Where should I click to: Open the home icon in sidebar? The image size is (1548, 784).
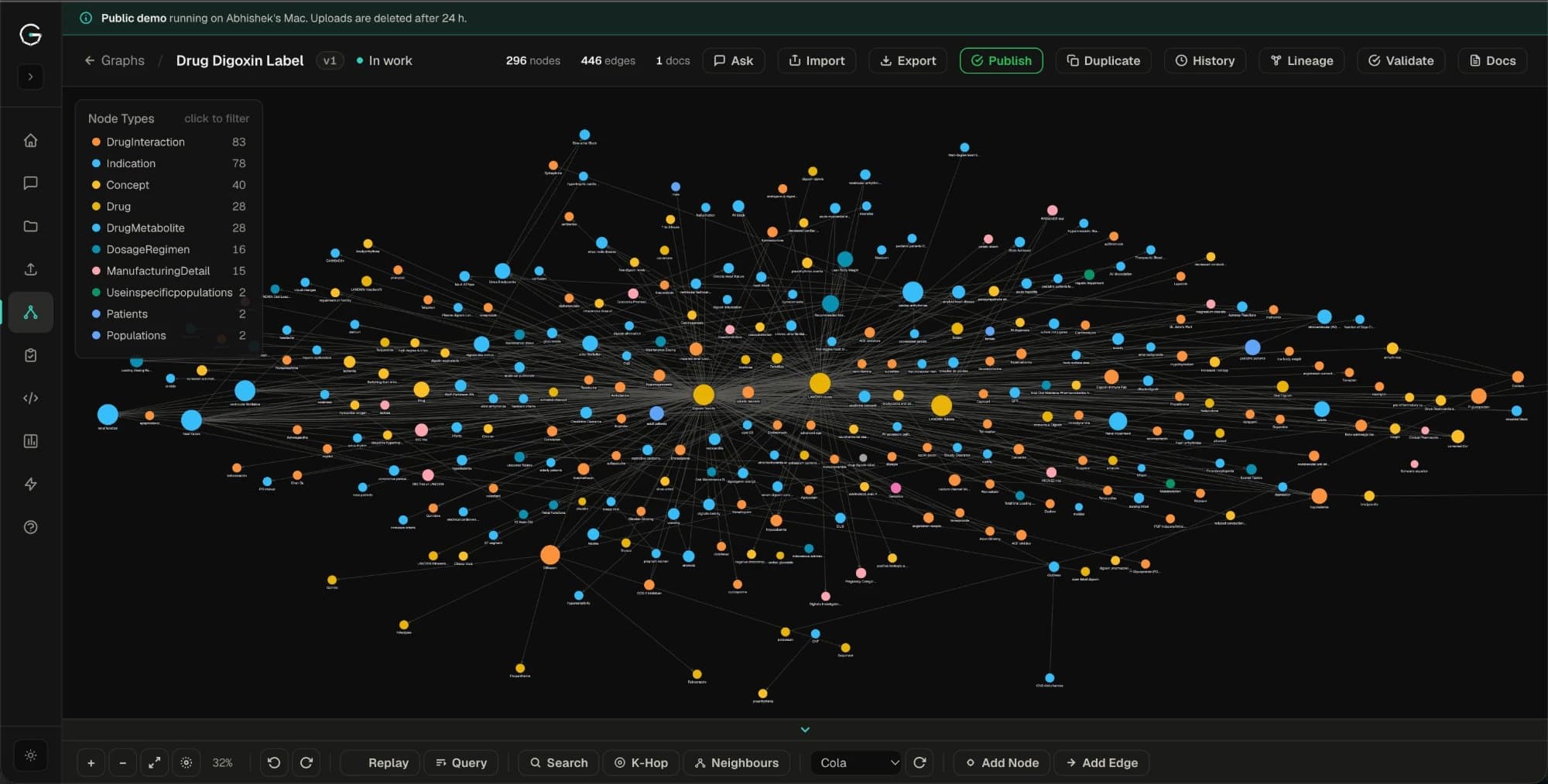pos(31,141)
